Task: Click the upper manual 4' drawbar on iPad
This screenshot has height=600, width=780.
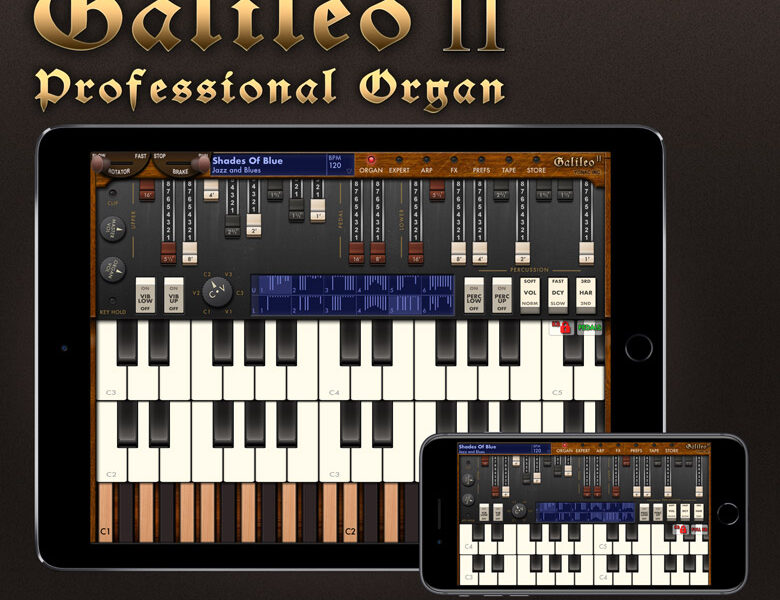Action: tap(211, 191)
